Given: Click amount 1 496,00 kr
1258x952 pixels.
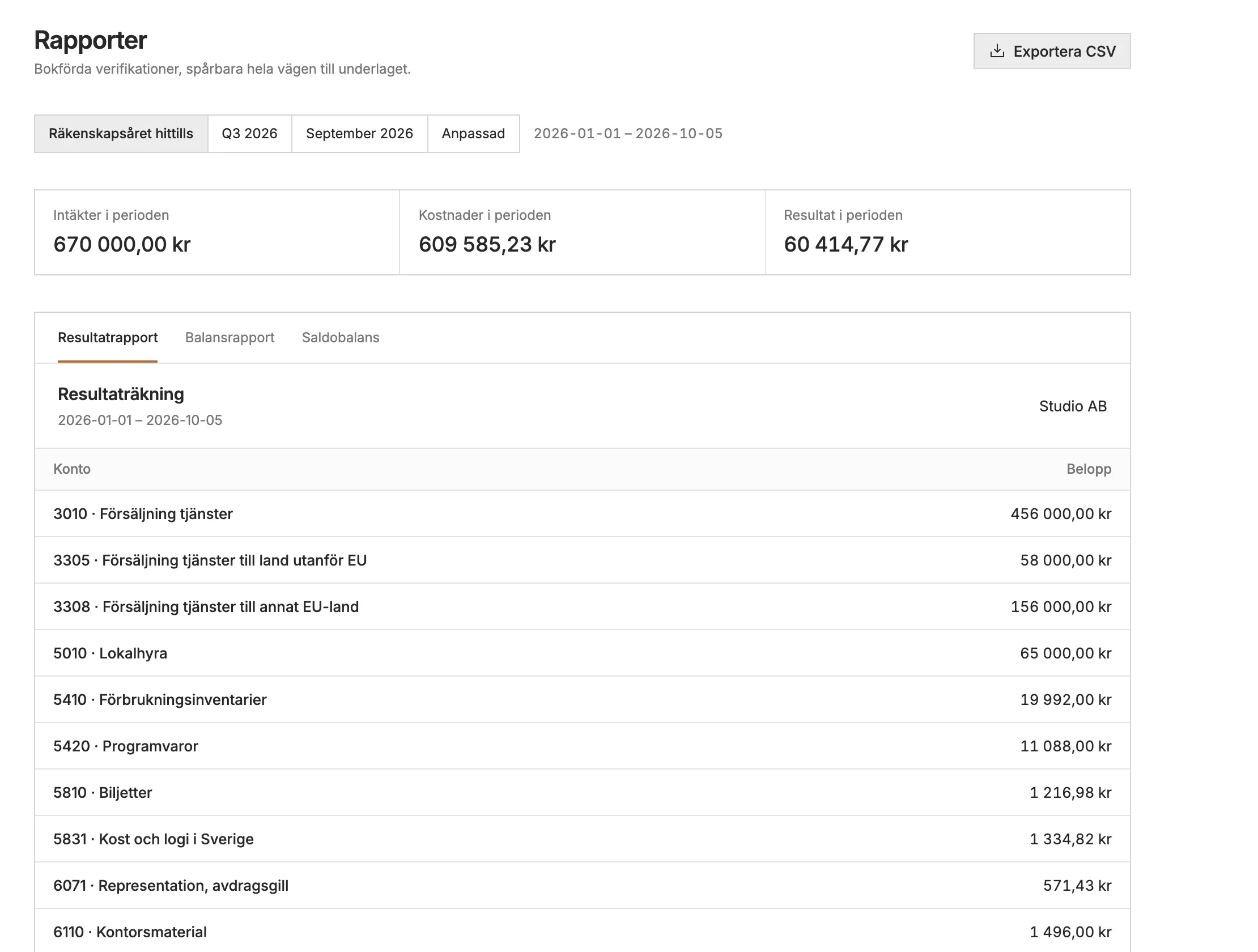Looking at the screenshot, I should tap(1070, 932).
